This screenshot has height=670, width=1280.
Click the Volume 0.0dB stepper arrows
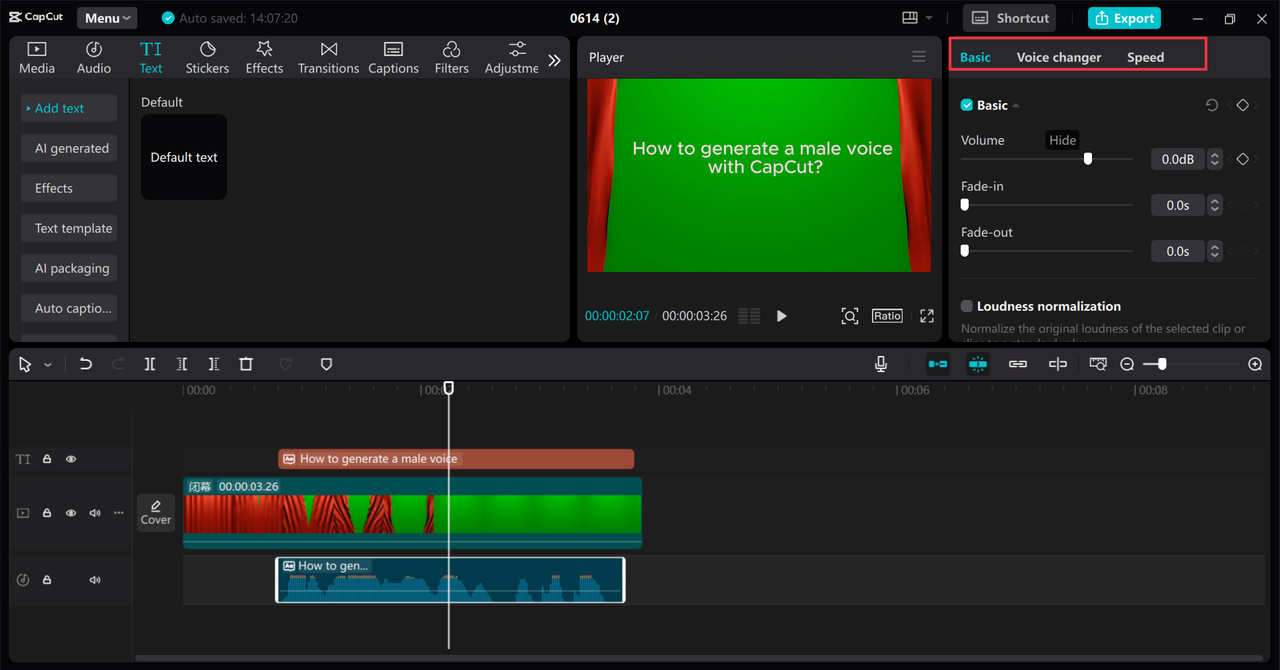(x=1215, y=159)
